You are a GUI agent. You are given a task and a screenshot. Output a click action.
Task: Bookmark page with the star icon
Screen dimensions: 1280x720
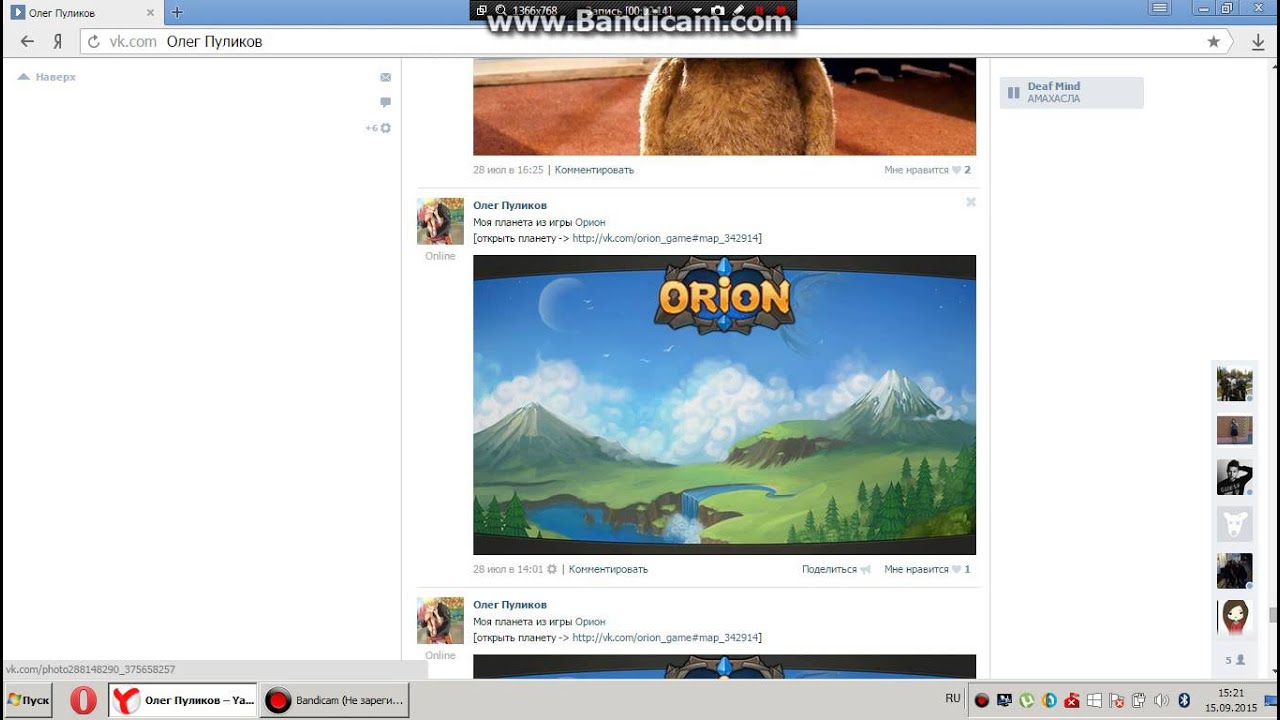coord(1213,42)
